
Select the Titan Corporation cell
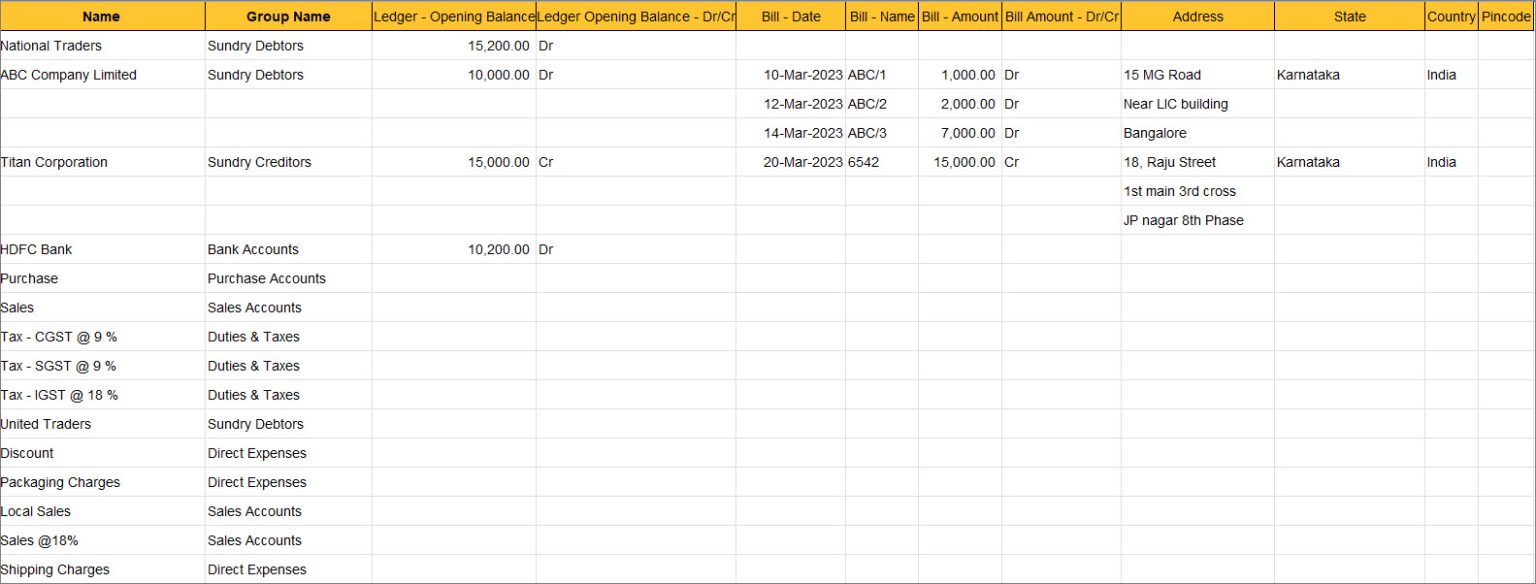(x=55, y=162)
